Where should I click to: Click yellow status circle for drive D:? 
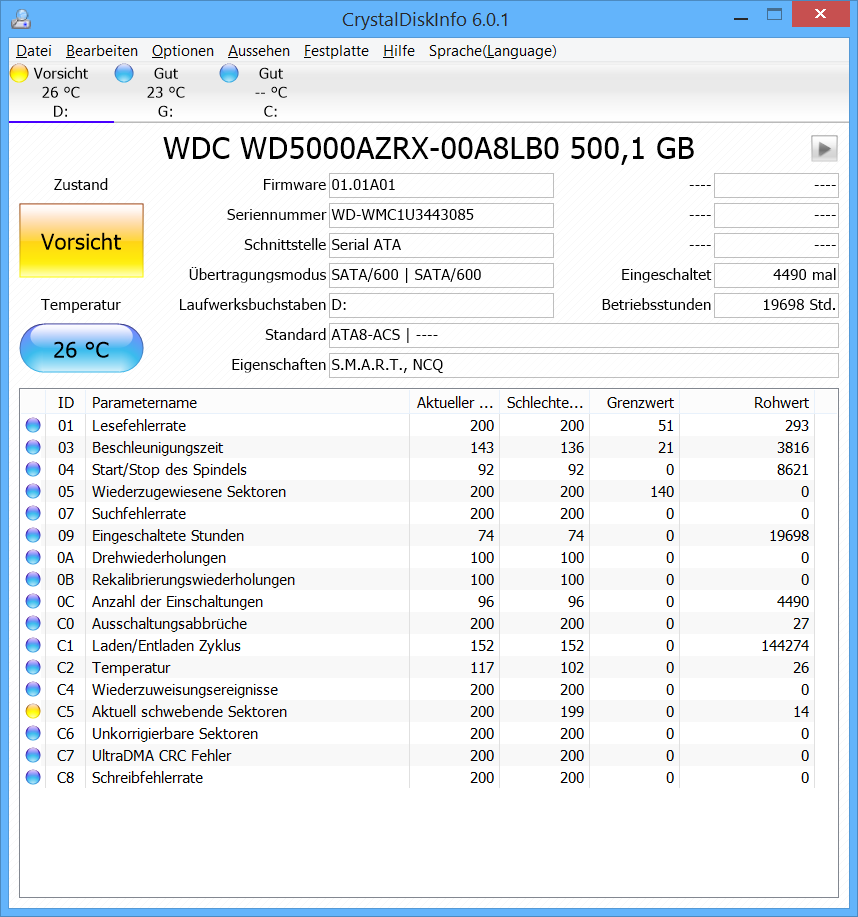pyautogui.click(x=19, y=73)
